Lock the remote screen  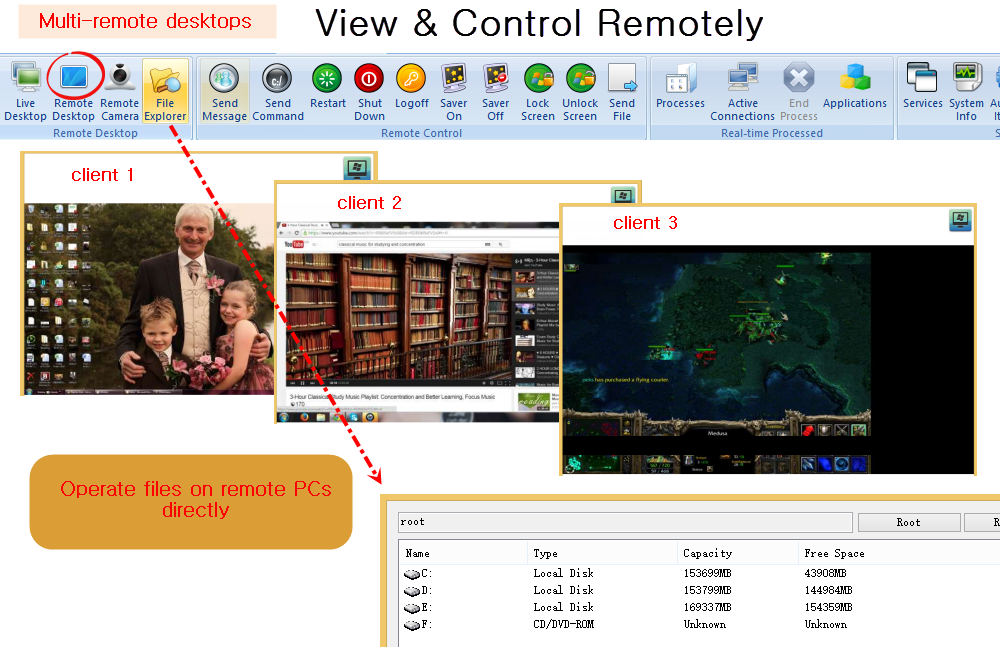tap(538, 90)
